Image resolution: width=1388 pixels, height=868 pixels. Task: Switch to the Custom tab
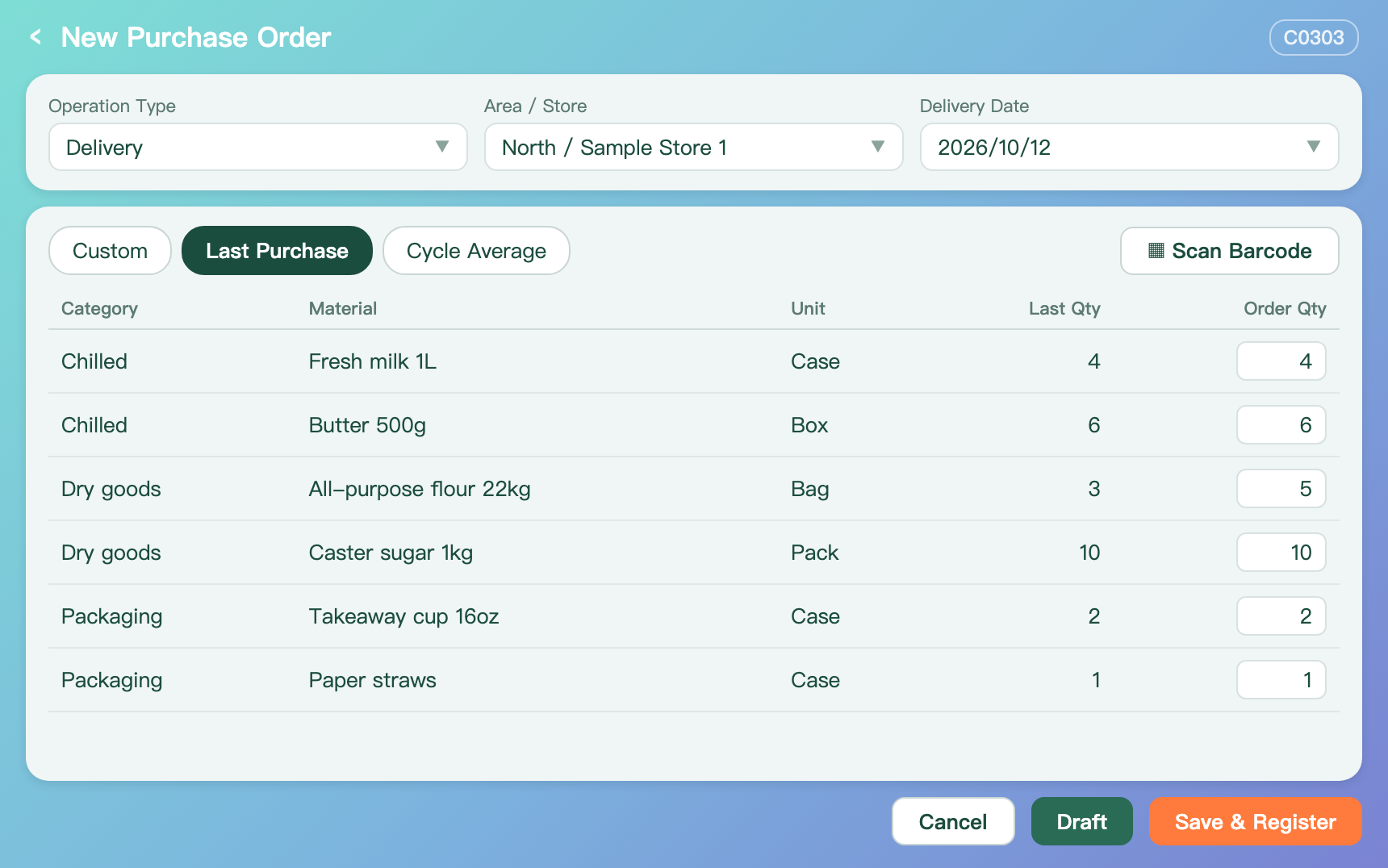click(110, 251)
